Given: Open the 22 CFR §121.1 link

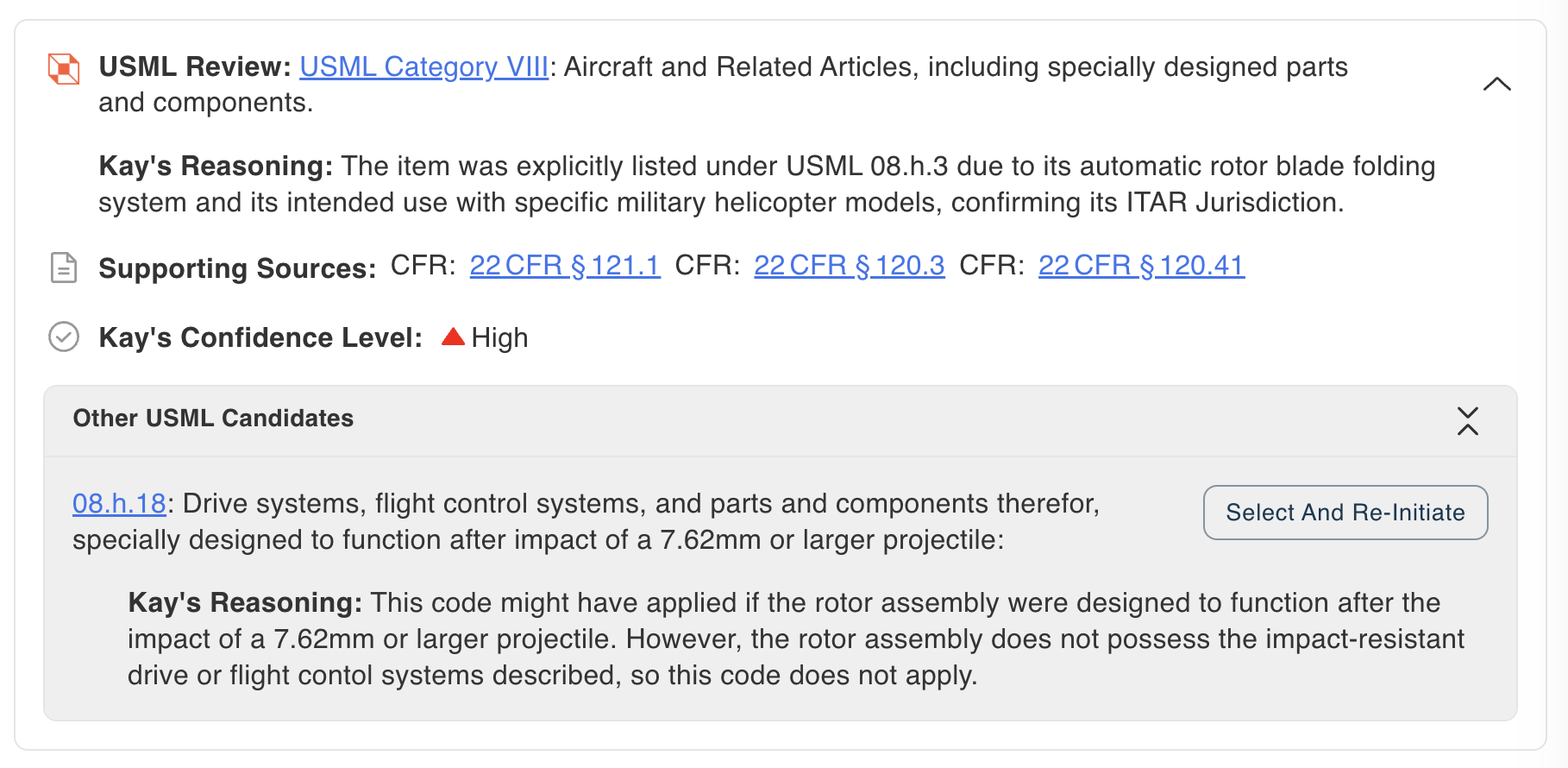Looking at the screenshot, I should coord(565,265).
